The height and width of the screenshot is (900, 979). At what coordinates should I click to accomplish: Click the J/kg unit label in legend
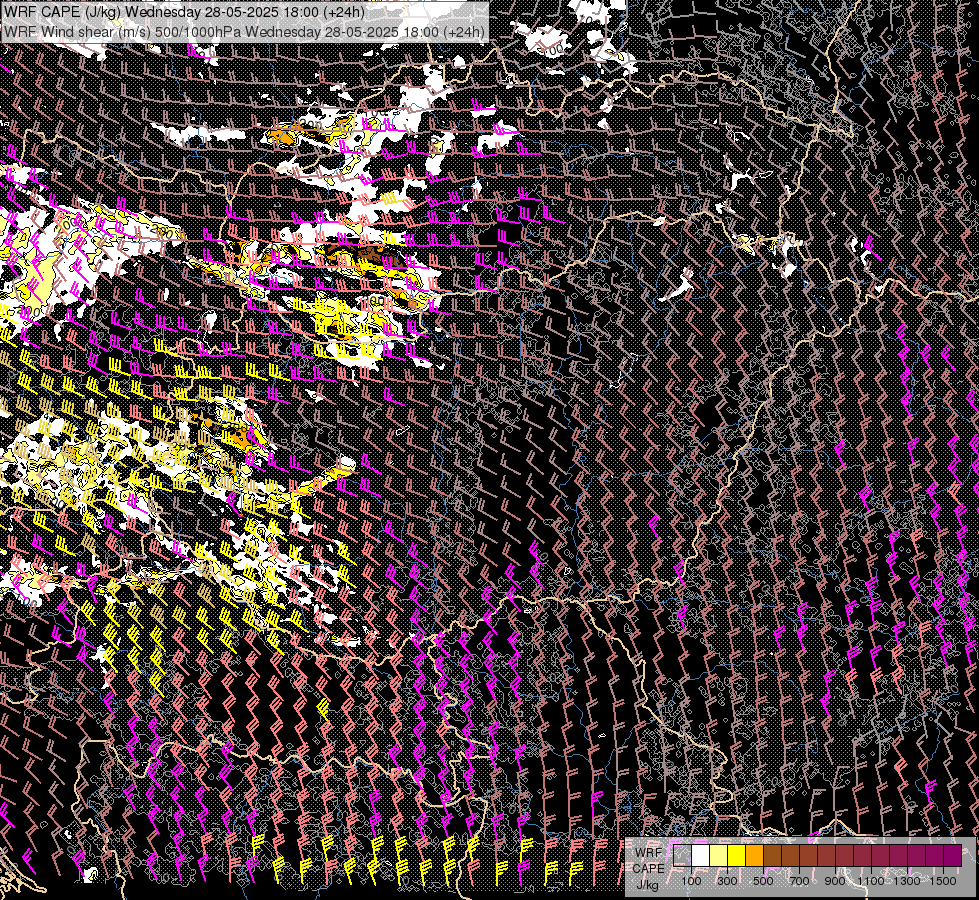(x=647, y=884)
